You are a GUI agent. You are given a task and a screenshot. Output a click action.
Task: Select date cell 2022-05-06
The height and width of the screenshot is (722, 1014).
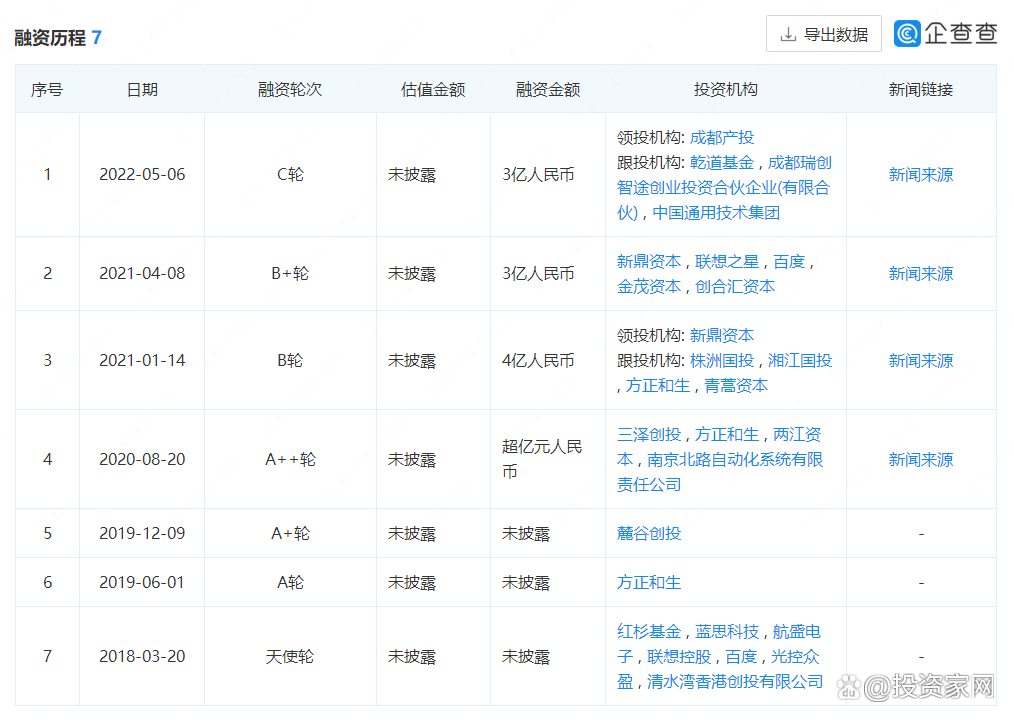tap(142, 175)
